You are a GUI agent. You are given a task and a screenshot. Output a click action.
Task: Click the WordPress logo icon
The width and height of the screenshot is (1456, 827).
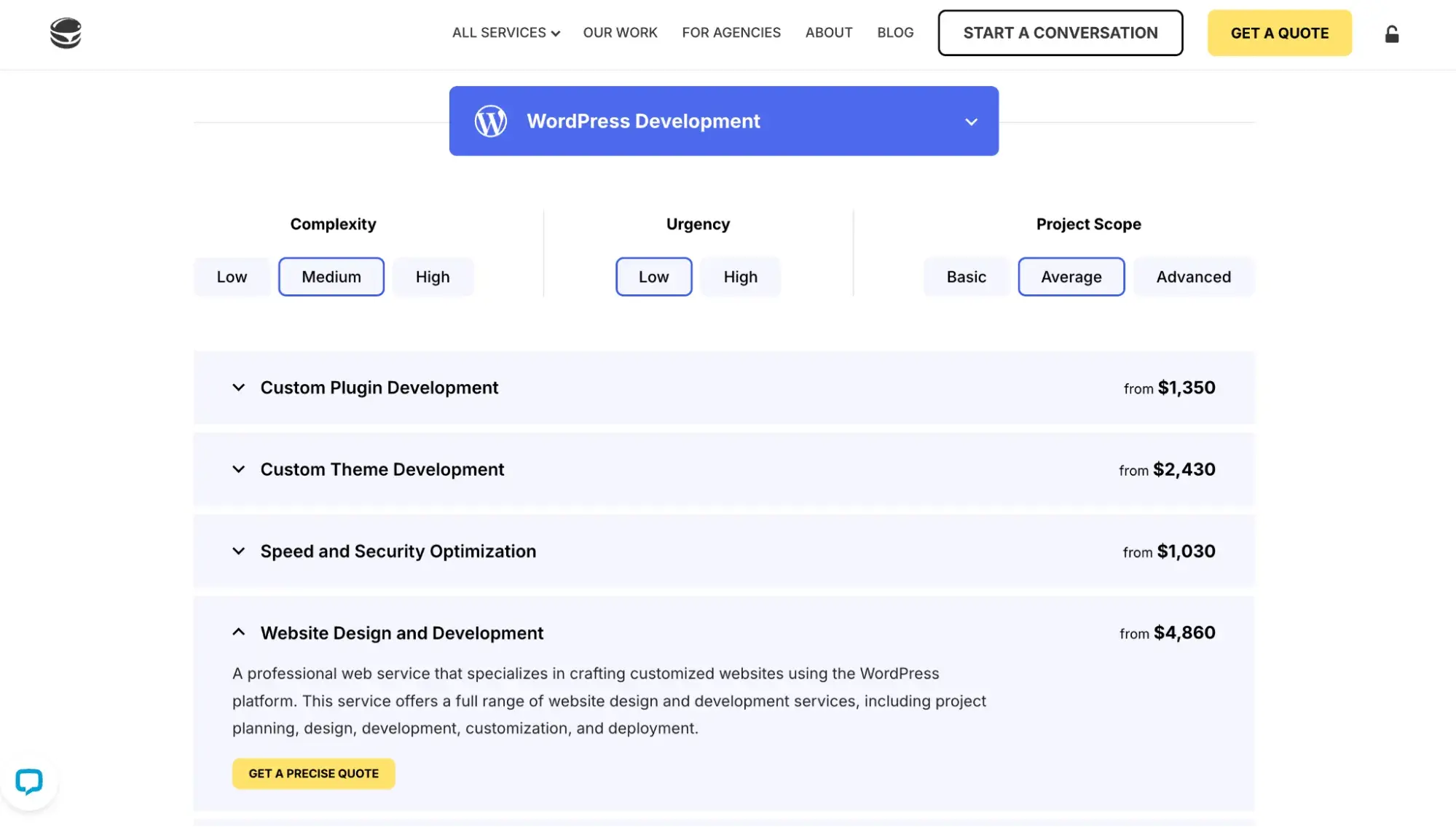click(x=490, y=121)
